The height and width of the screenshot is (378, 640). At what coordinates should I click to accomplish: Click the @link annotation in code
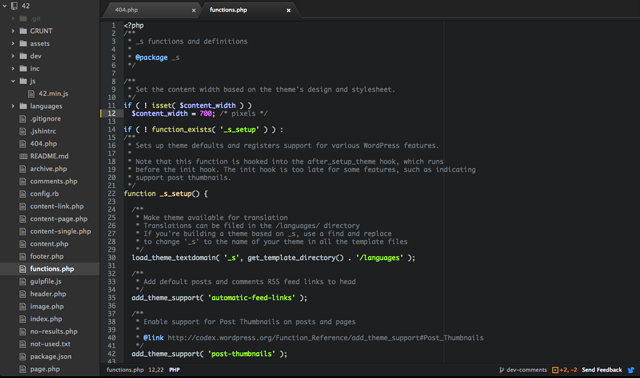coord(153,338)
